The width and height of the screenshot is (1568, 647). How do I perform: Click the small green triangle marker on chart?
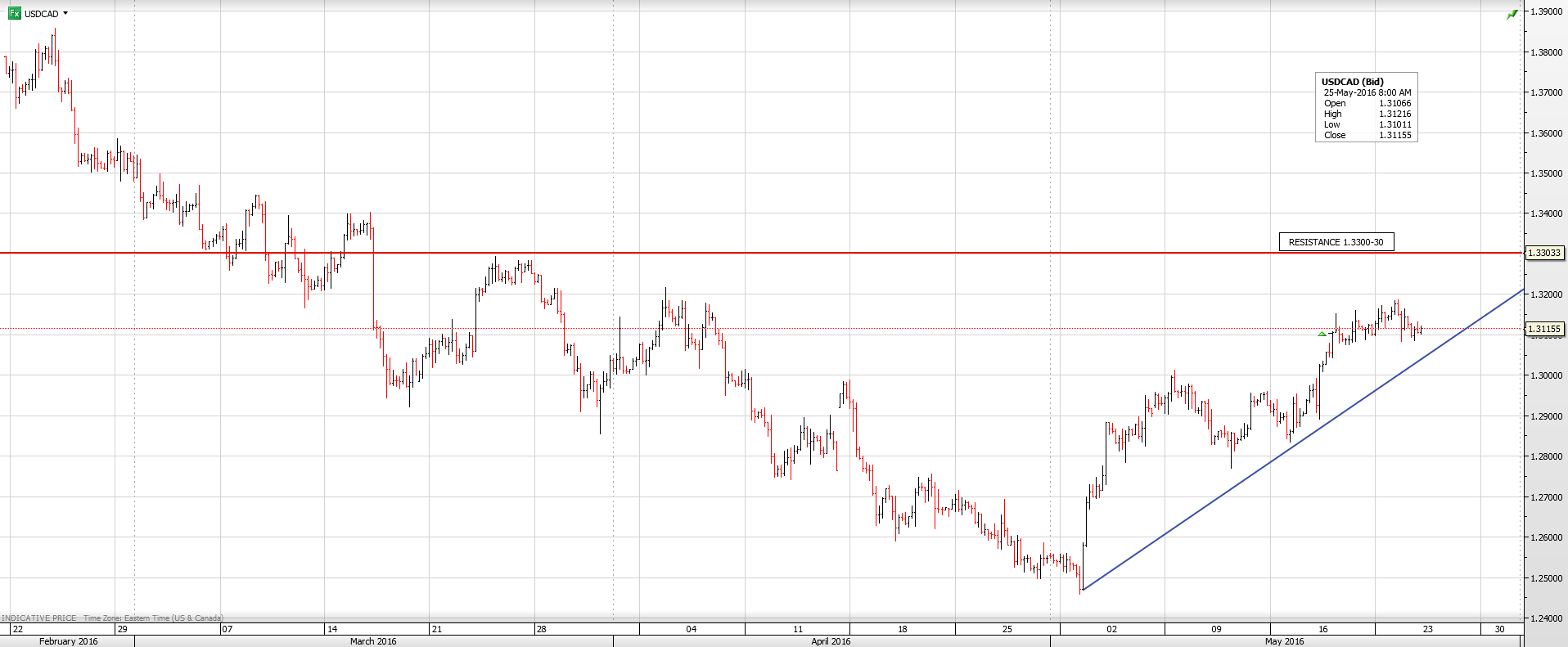(x=1322, y=334)
